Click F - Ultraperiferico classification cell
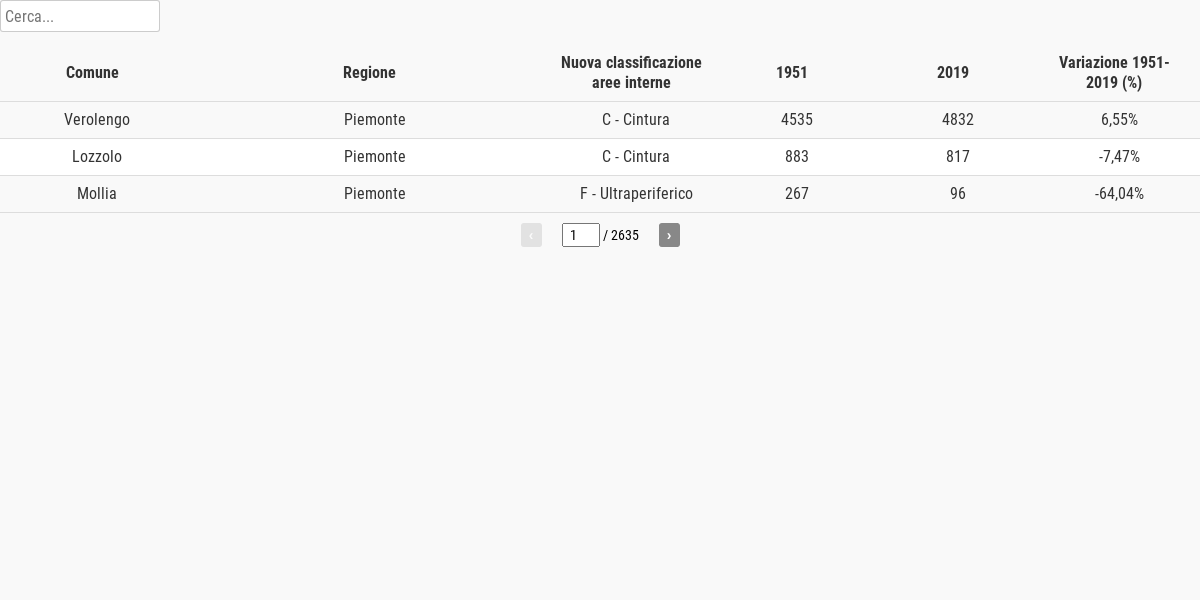This screenshot has height=600, width=1200. [x=636, y=194]
